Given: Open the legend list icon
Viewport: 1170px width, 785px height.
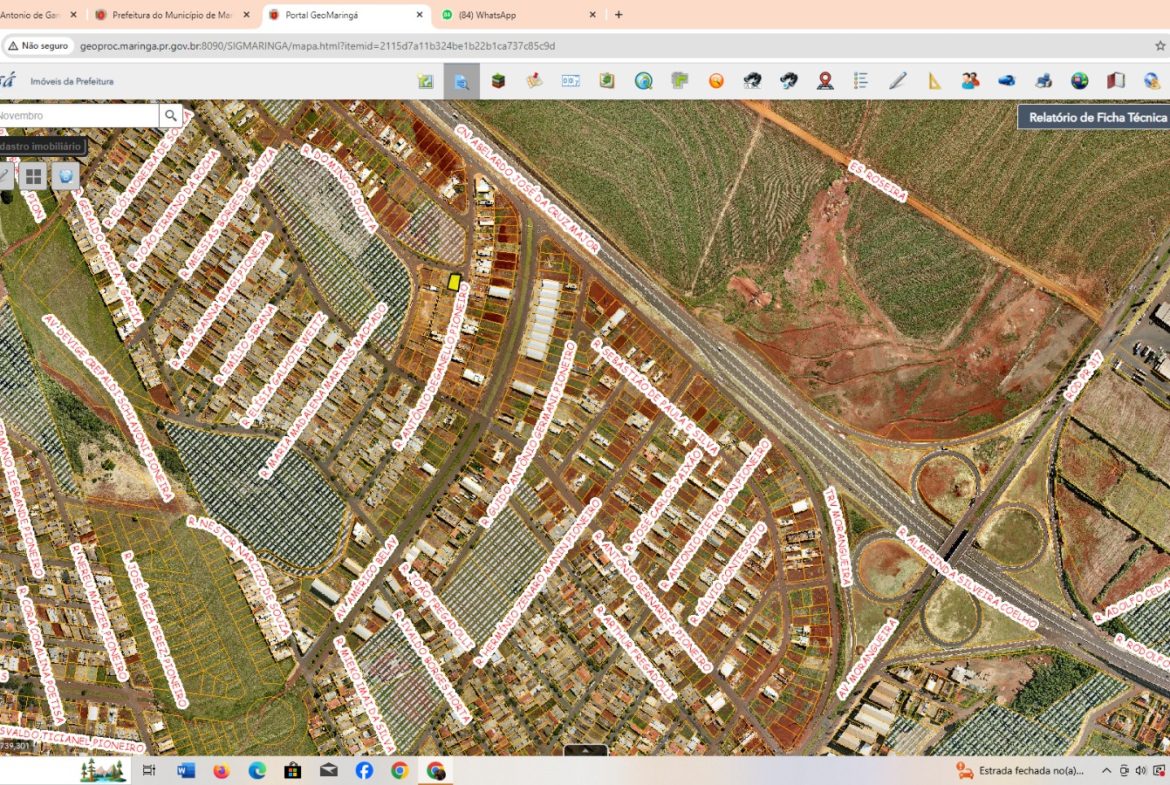Looking at the screenshot, I should click(861, 81).
